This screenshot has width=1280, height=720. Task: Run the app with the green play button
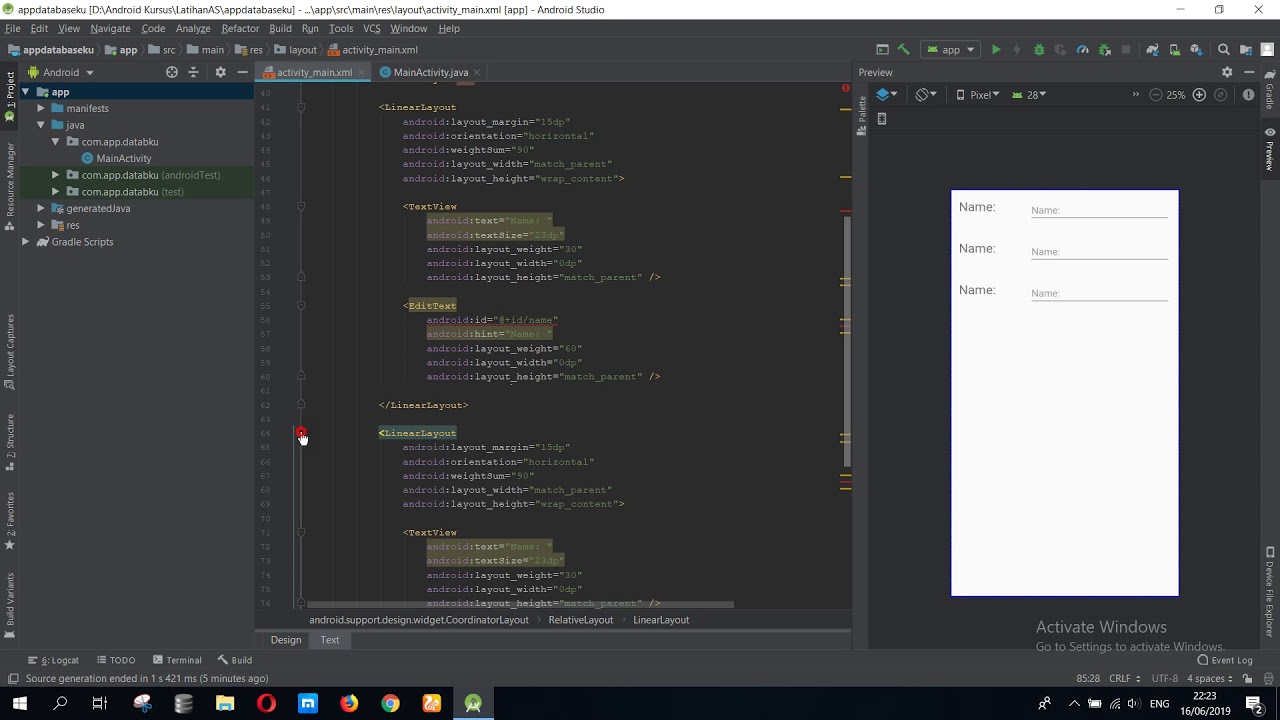pyautogui.click(x=996, y=49)
